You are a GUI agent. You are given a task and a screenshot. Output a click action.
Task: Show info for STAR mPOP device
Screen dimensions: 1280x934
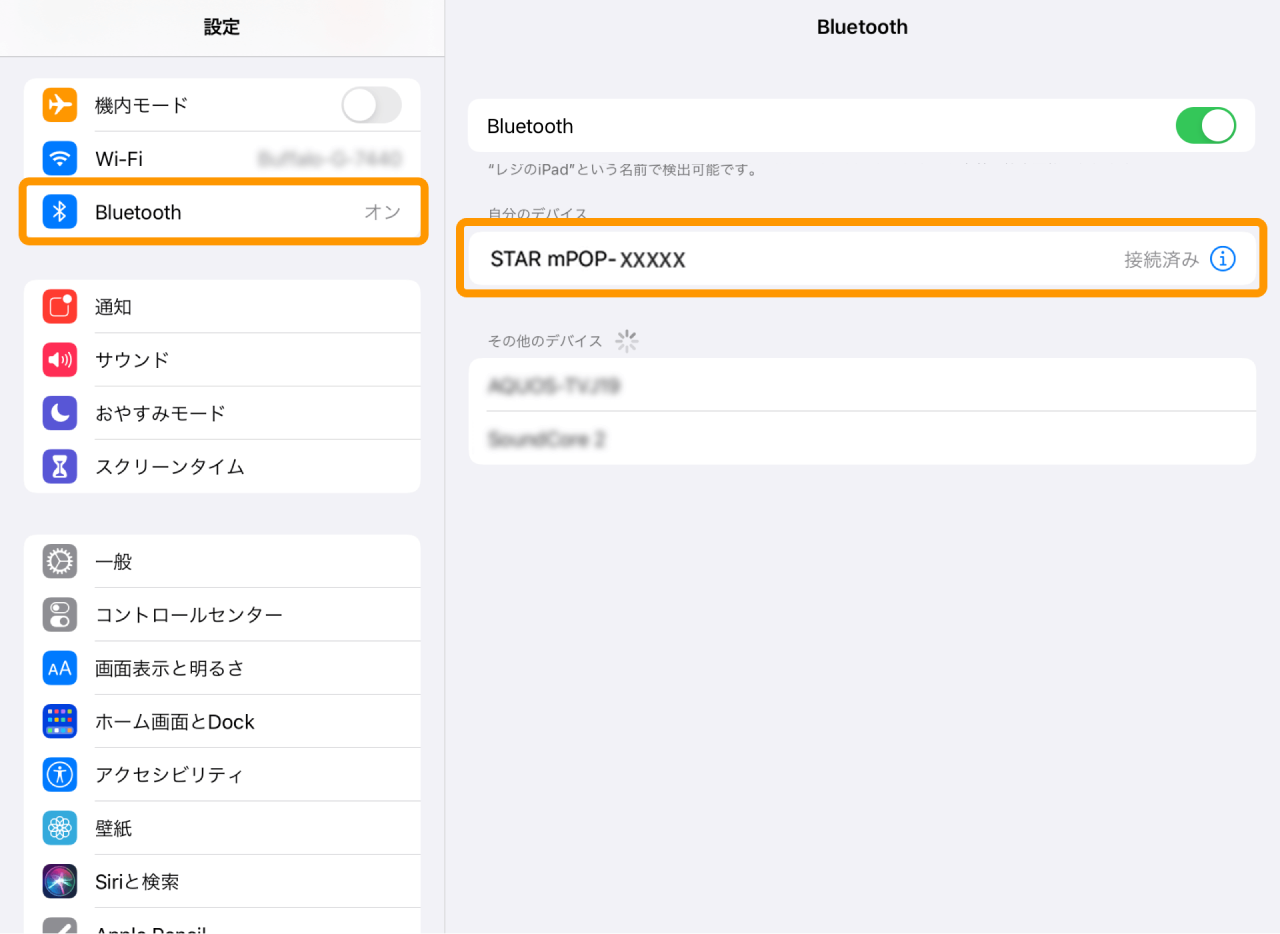coord(1222,259)
